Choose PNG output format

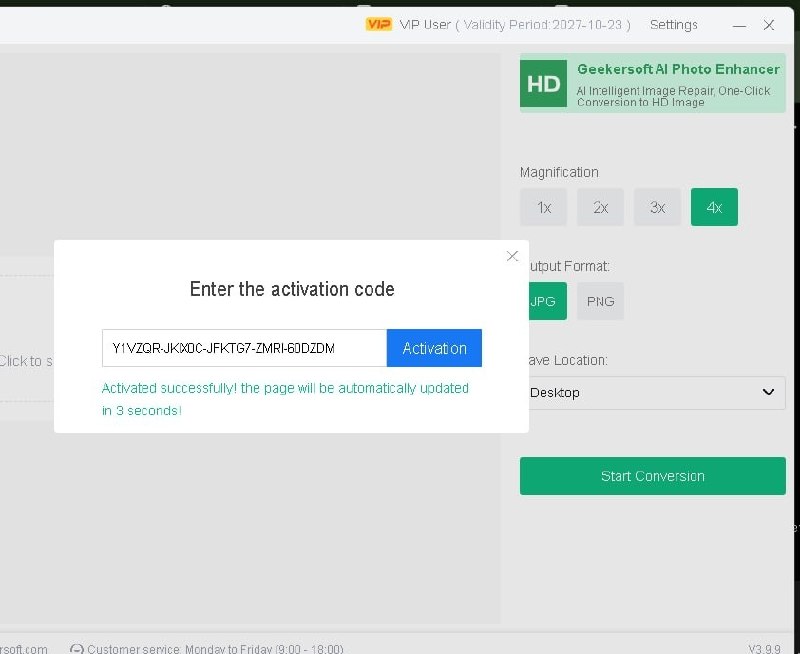tap(601, 301)
